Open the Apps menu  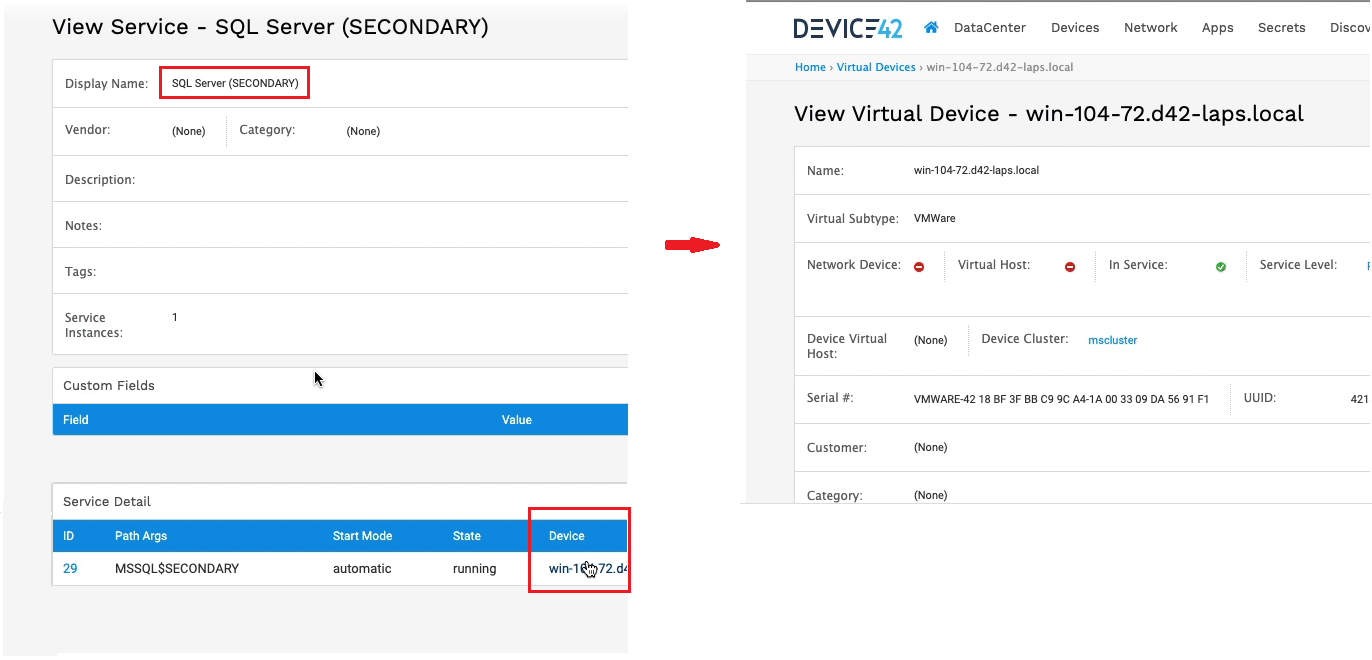(1218, 28)
